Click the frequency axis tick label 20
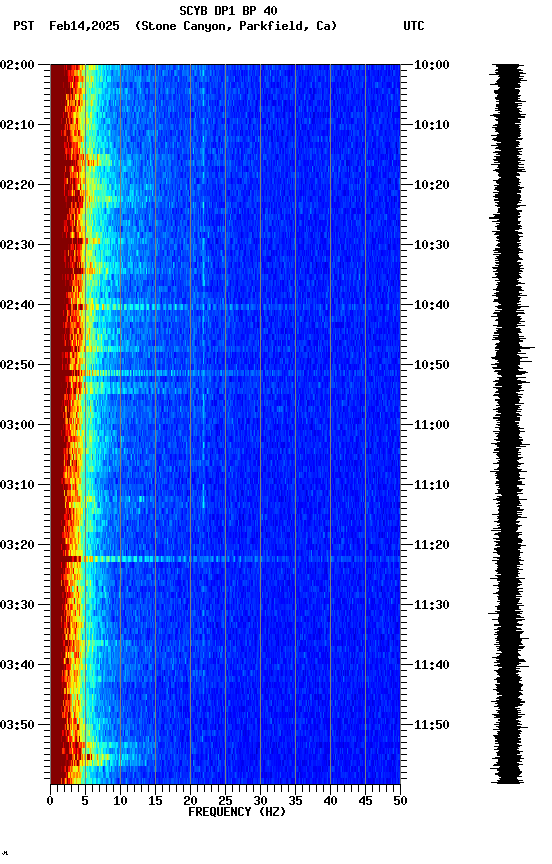This screenshot has height=864, width=552. 190,801
